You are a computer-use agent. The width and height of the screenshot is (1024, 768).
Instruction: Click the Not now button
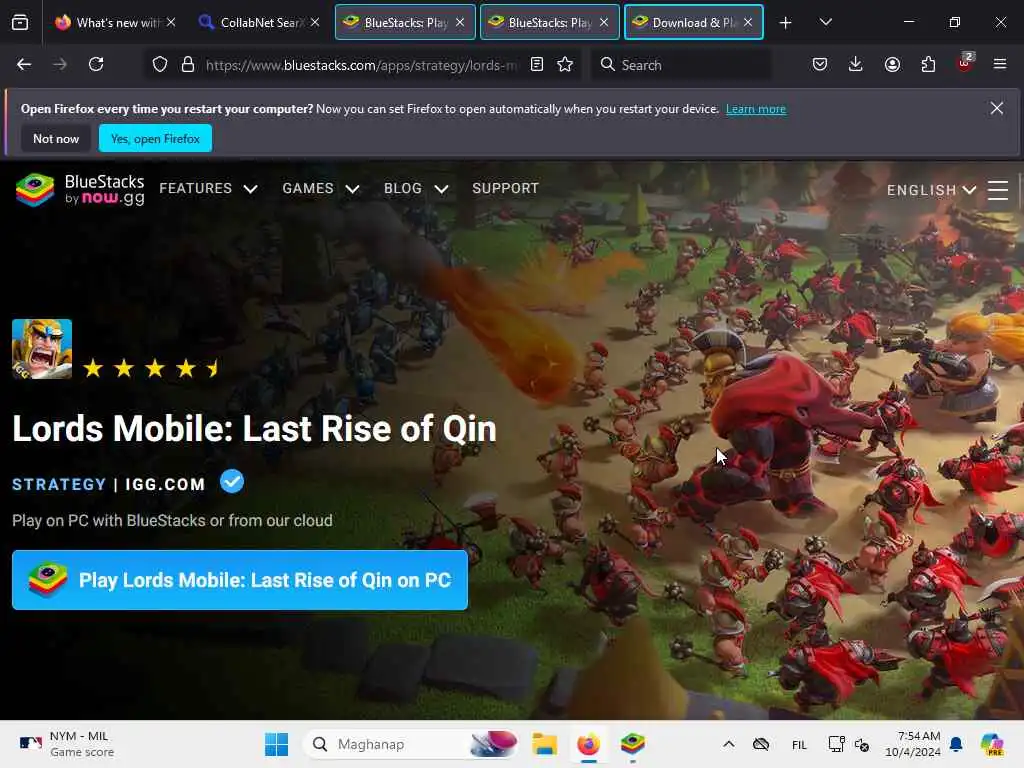[56, 138]
